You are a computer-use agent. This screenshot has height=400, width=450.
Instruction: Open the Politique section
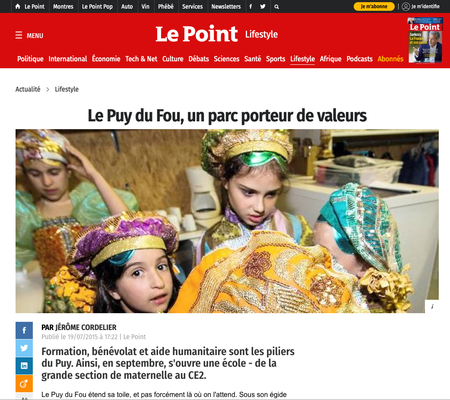pos(30,59)
